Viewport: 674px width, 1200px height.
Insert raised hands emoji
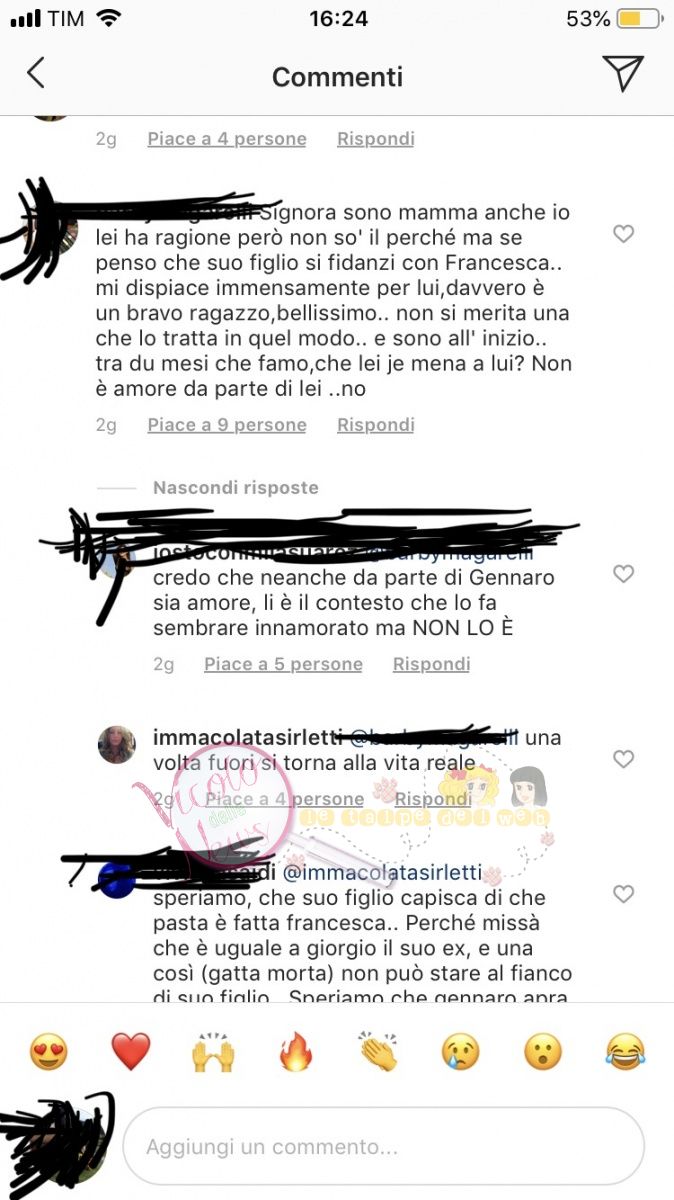click(213, 1052)
